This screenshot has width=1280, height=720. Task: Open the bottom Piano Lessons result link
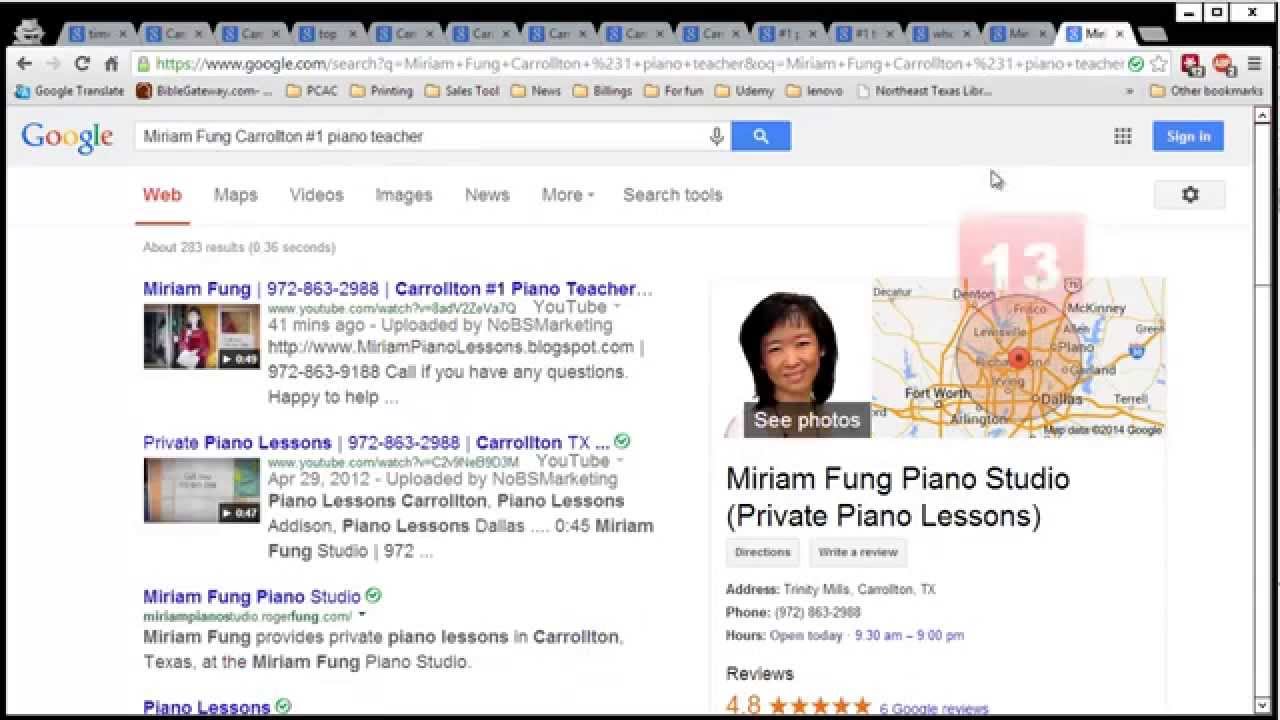(206, 707)
